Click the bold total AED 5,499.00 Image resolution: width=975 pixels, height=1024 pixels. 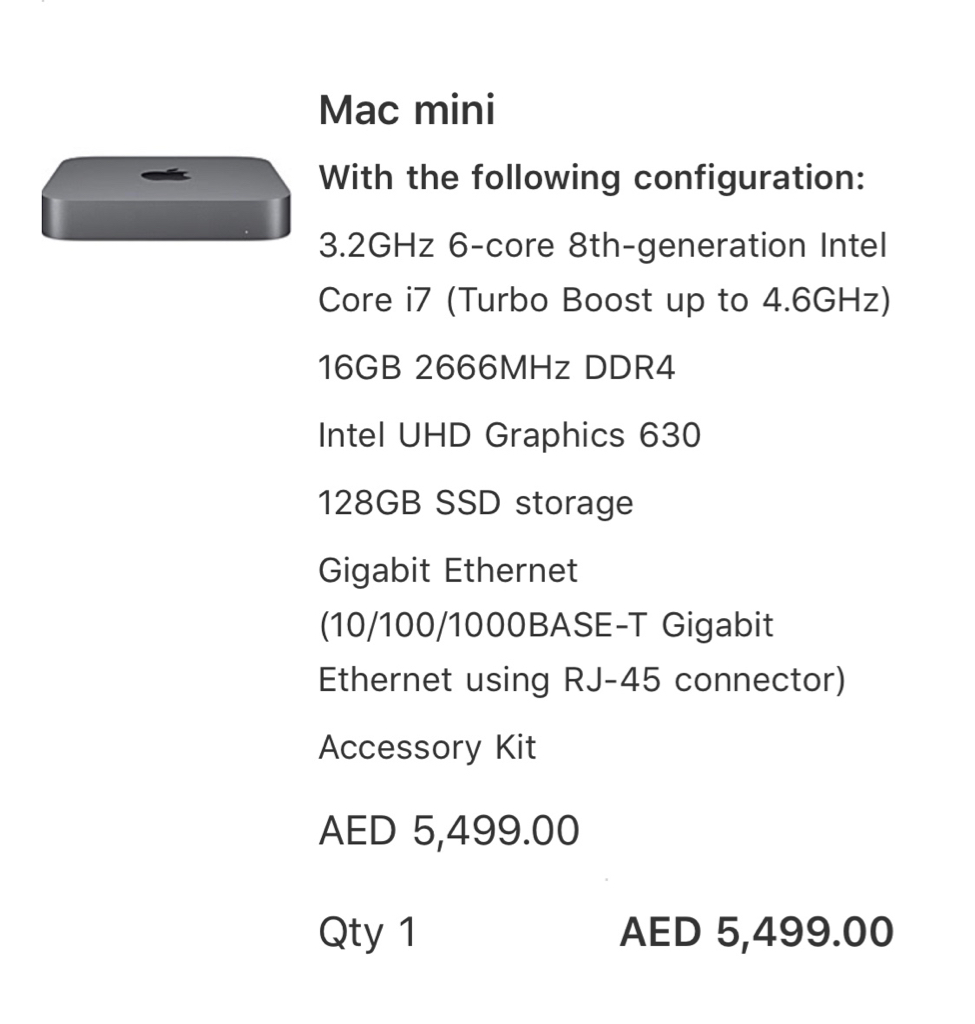pyautogui.click(x=756, y=932)
